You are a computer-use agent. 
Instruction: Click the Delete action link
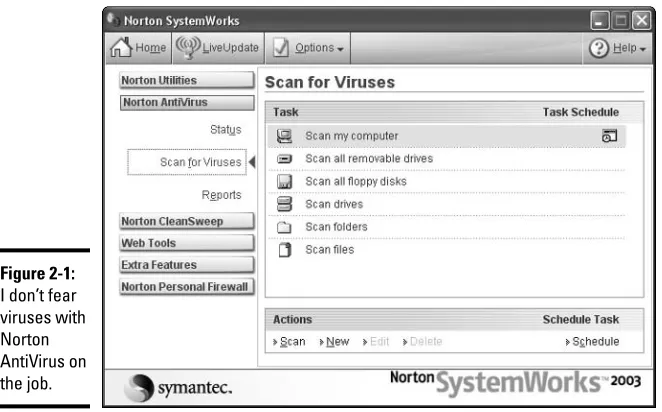pos(422,342)
